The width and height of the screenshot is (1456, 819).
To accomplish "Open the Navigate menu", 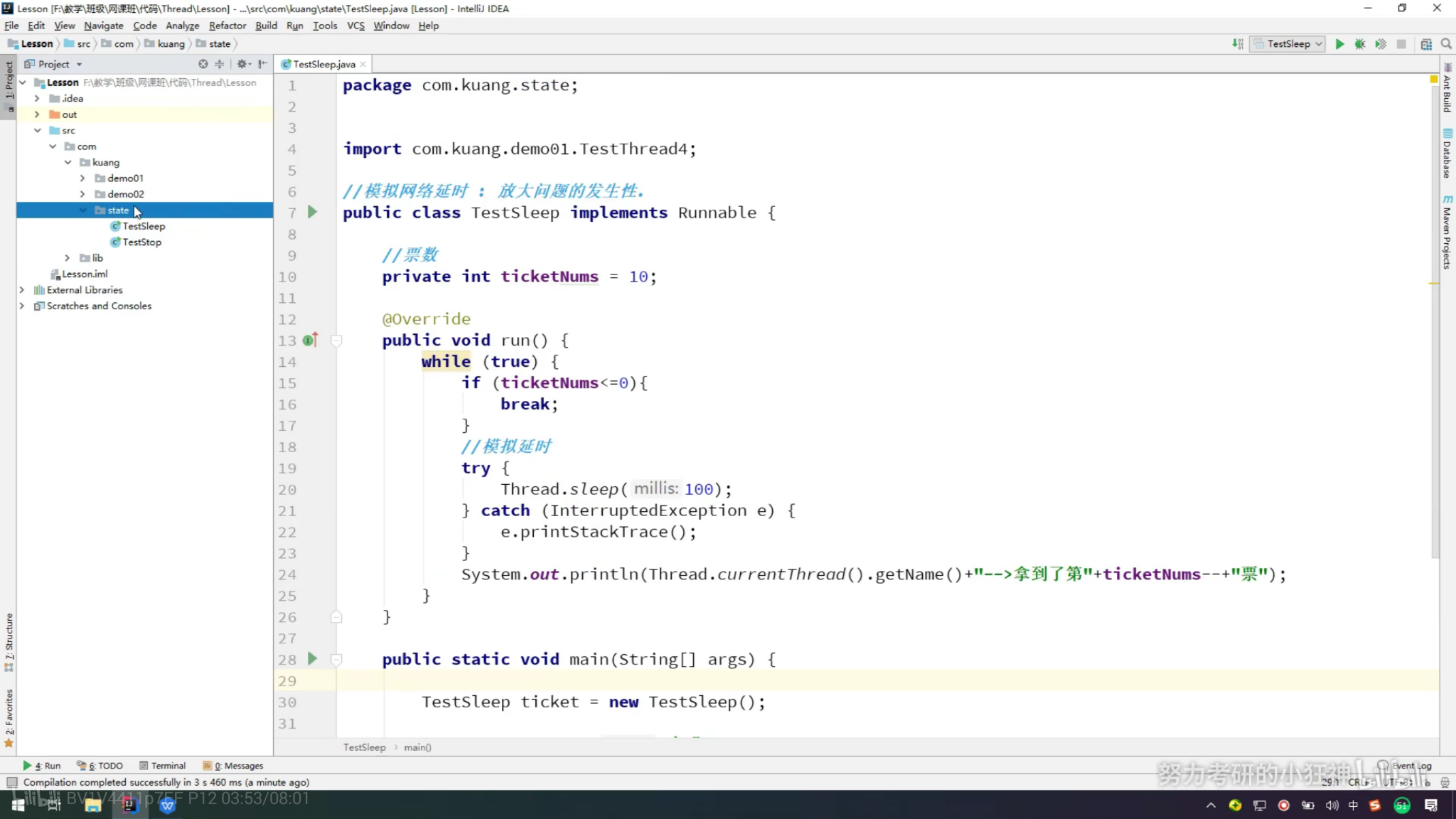I will pyautogui.click(x=104, y=26).
